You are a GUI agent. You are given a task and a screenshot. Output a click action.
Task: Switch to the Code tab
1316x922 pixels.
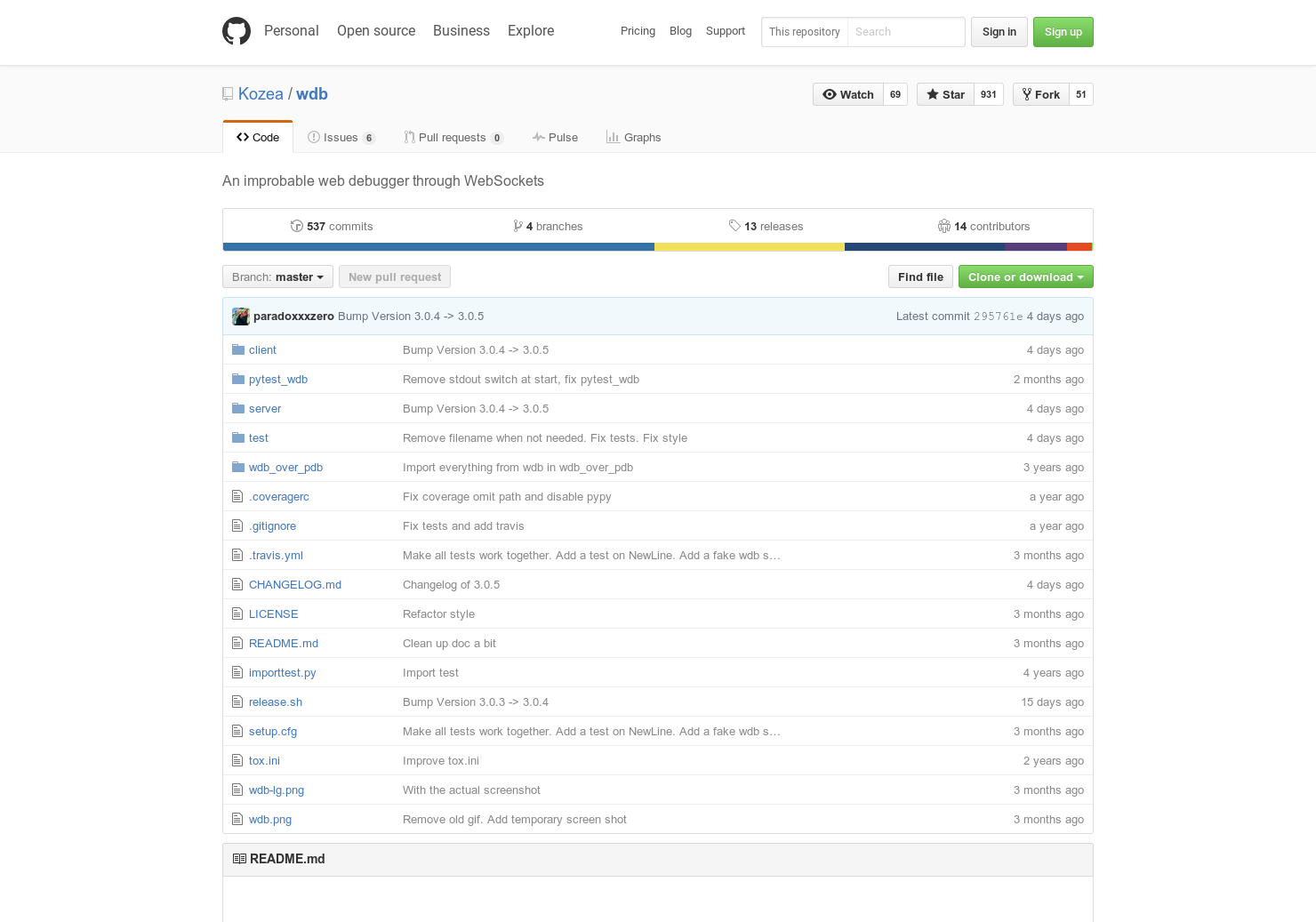pos(258,137)
